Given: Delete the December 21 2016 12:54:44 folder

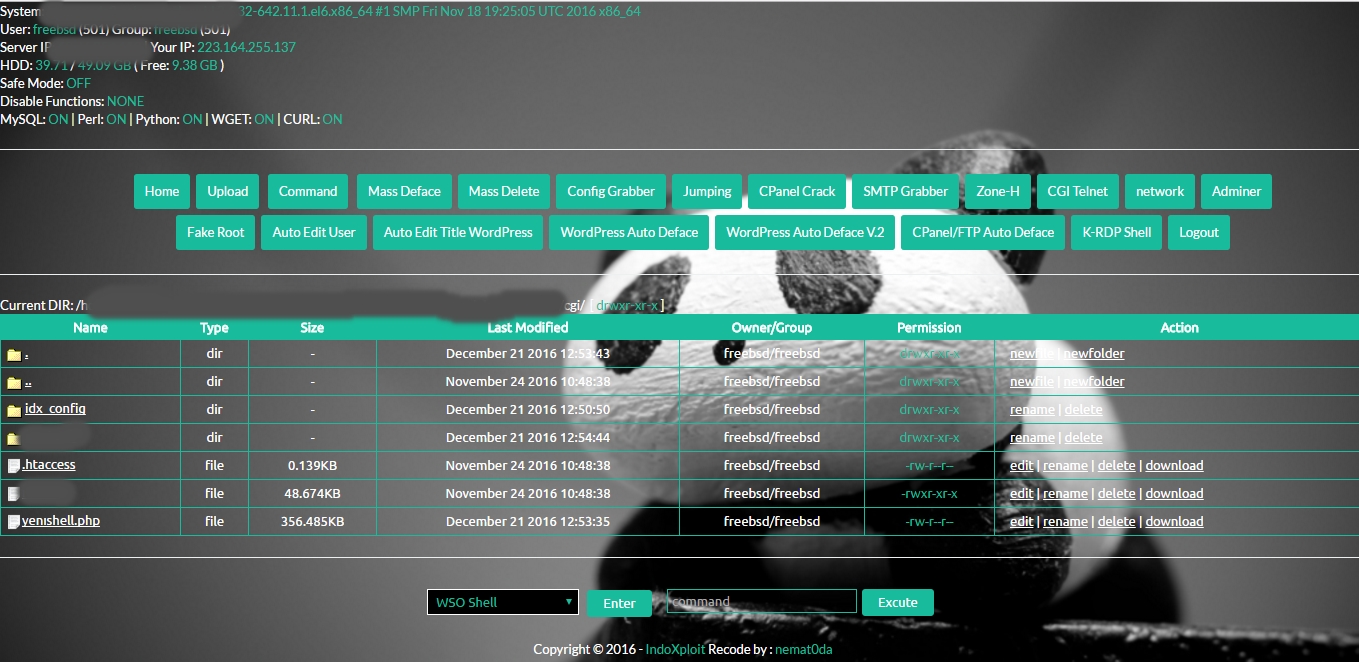Looking at the screenshot, I should 1083,437.
